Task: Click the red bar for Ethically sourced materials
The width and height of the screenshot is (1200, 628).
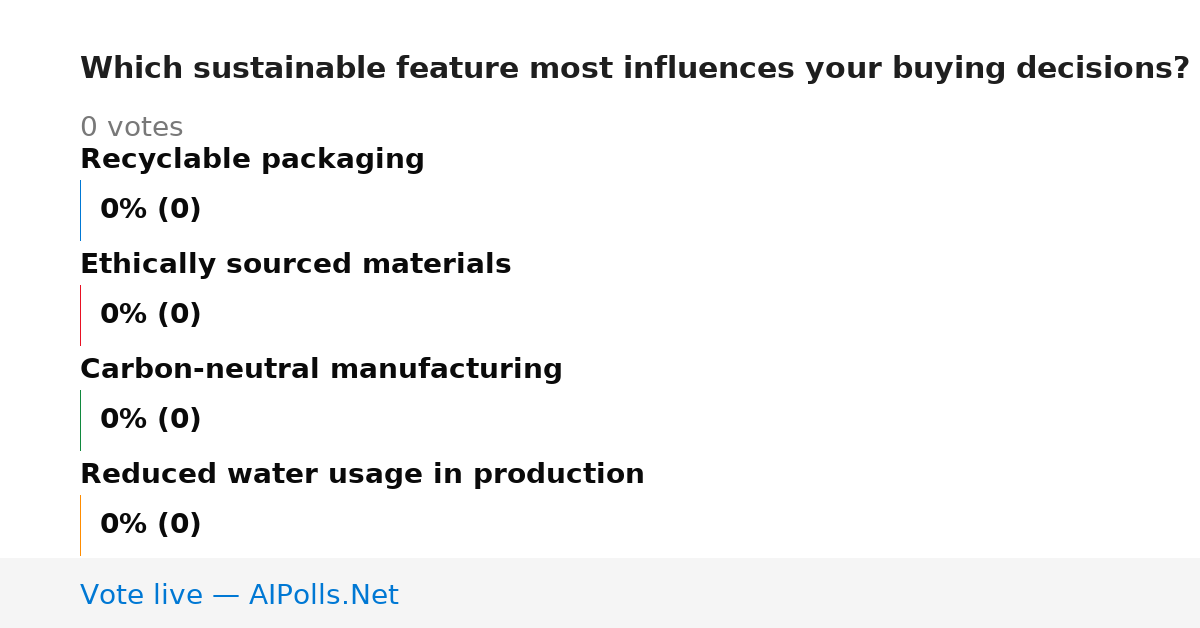Action: 80,315
